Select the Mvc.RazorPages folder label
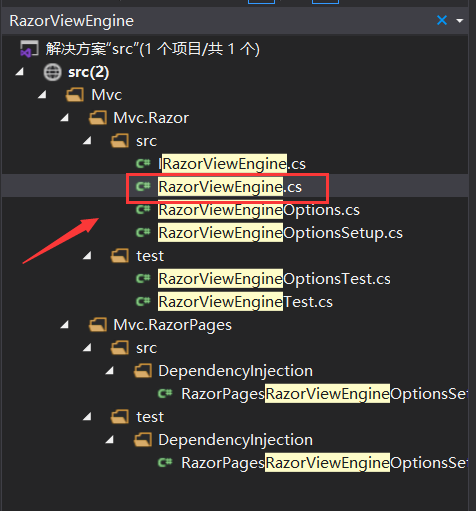 (172, 325)
